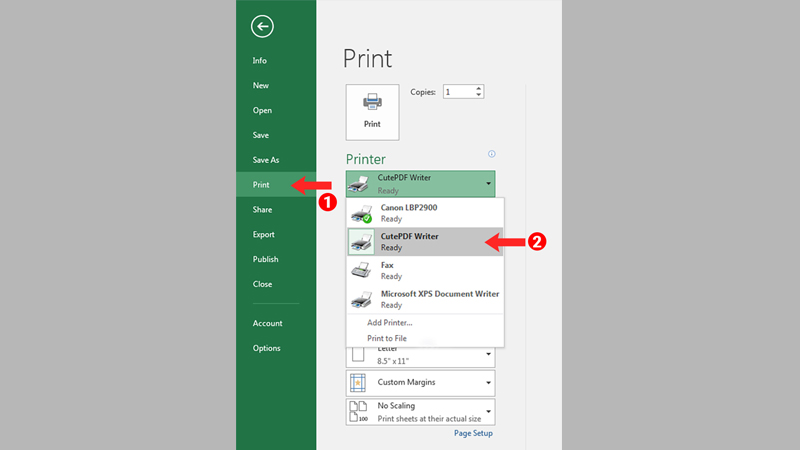Screen dimensions: 800x450
Task: Click in the Copies input field
Action: pos(458,91)
